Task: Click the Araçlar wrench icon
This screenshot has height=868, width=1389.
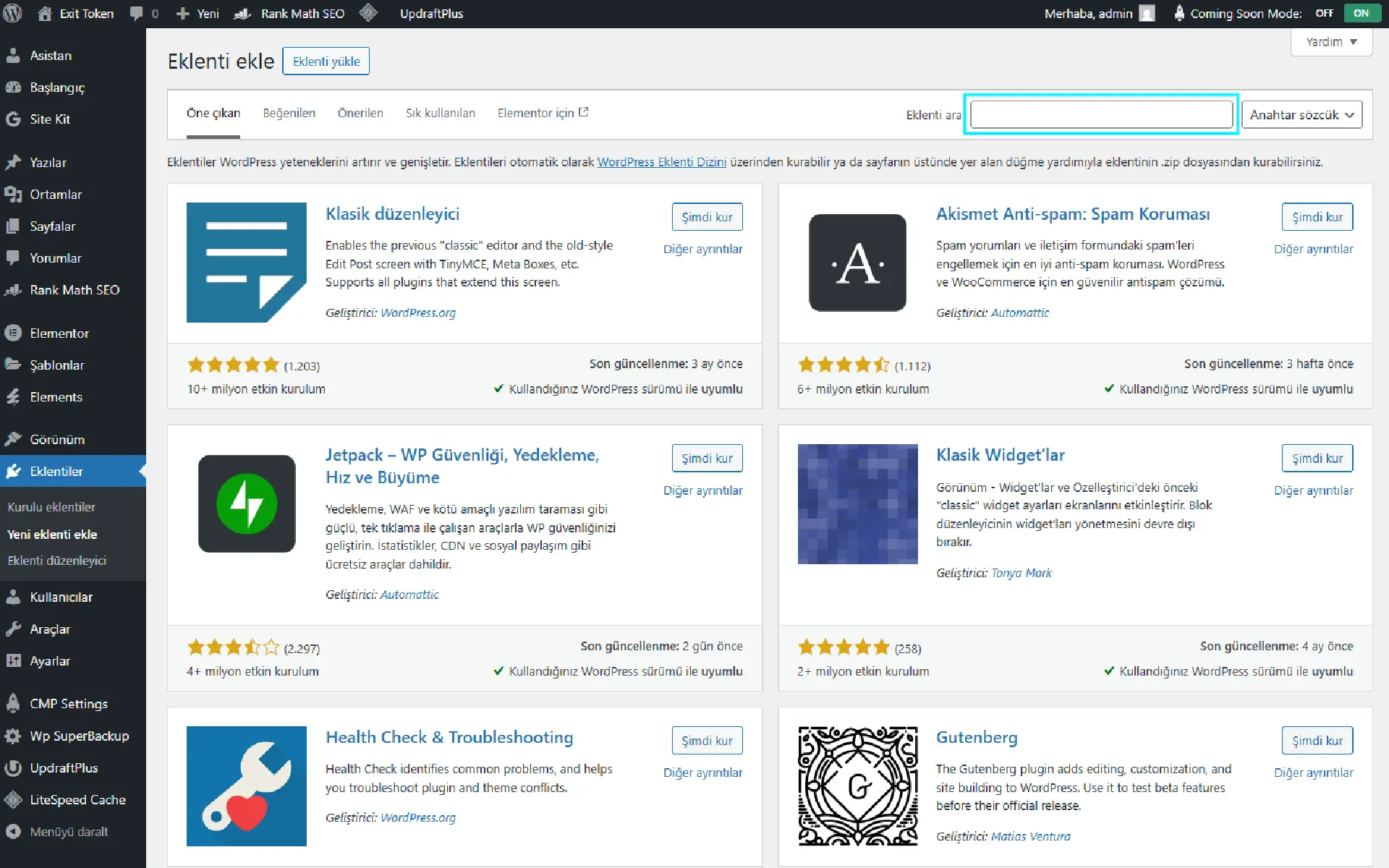Action: (13, 629)
